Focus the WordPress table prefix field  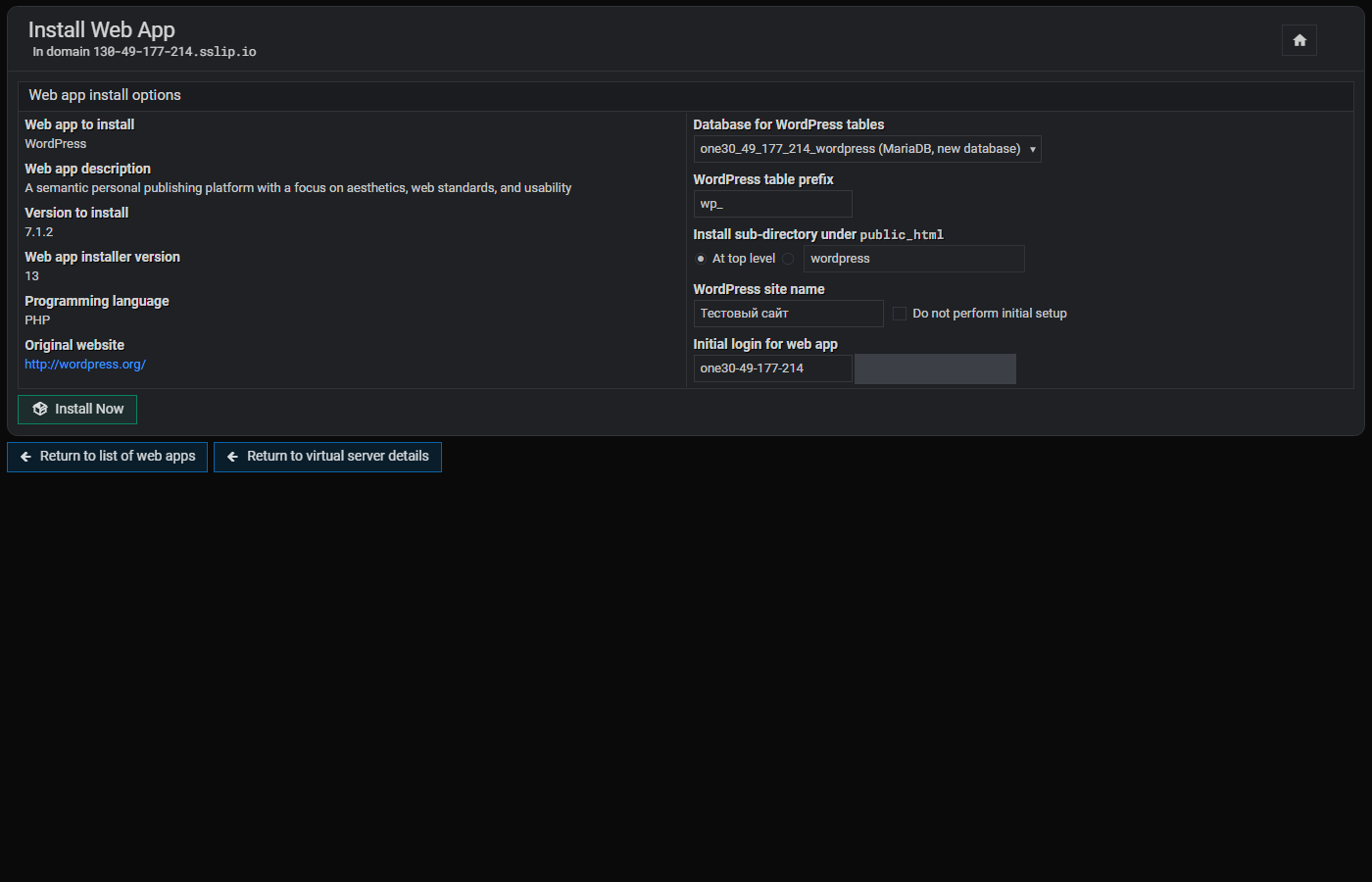point(773,204)
